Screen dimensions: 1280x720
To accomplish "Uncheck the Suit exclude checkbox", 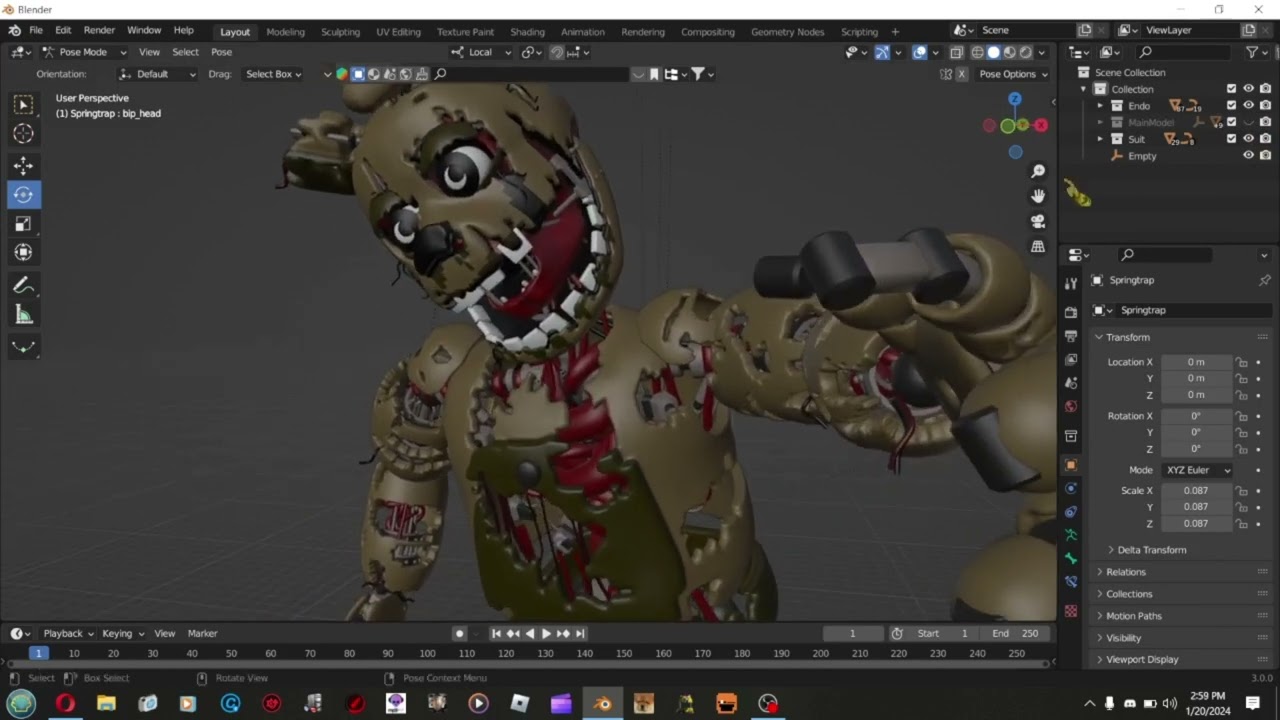I will point(1232,139).
